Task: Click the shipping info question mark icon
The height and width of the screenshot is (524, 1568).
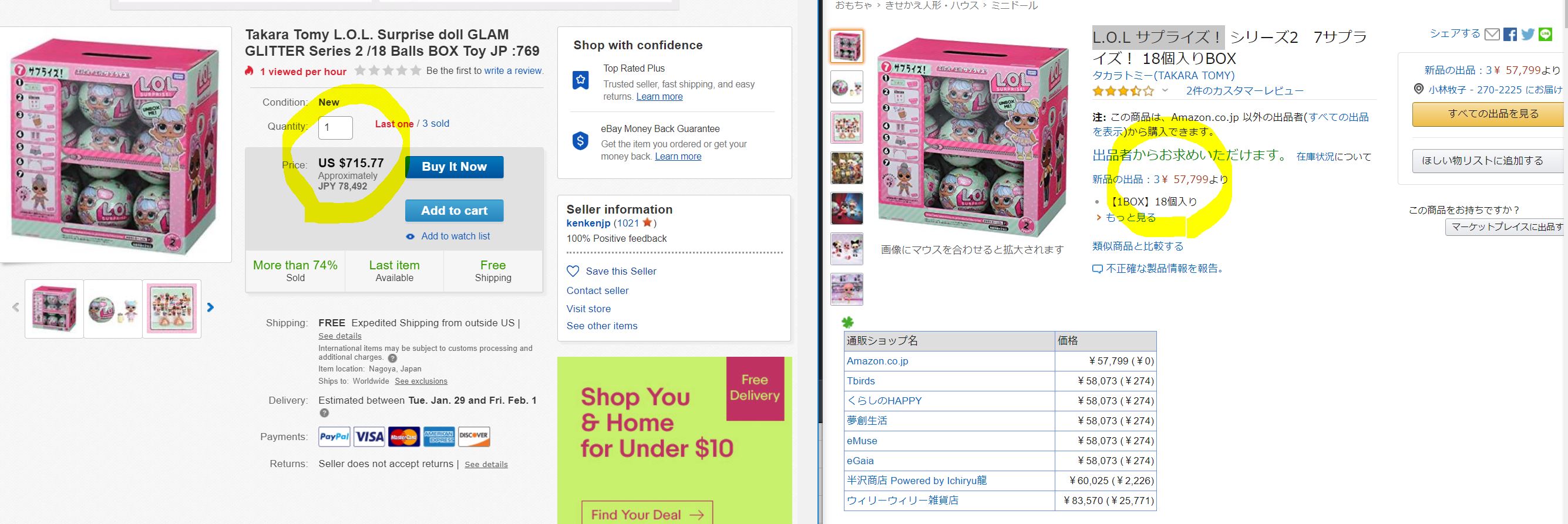Action: 393,358
